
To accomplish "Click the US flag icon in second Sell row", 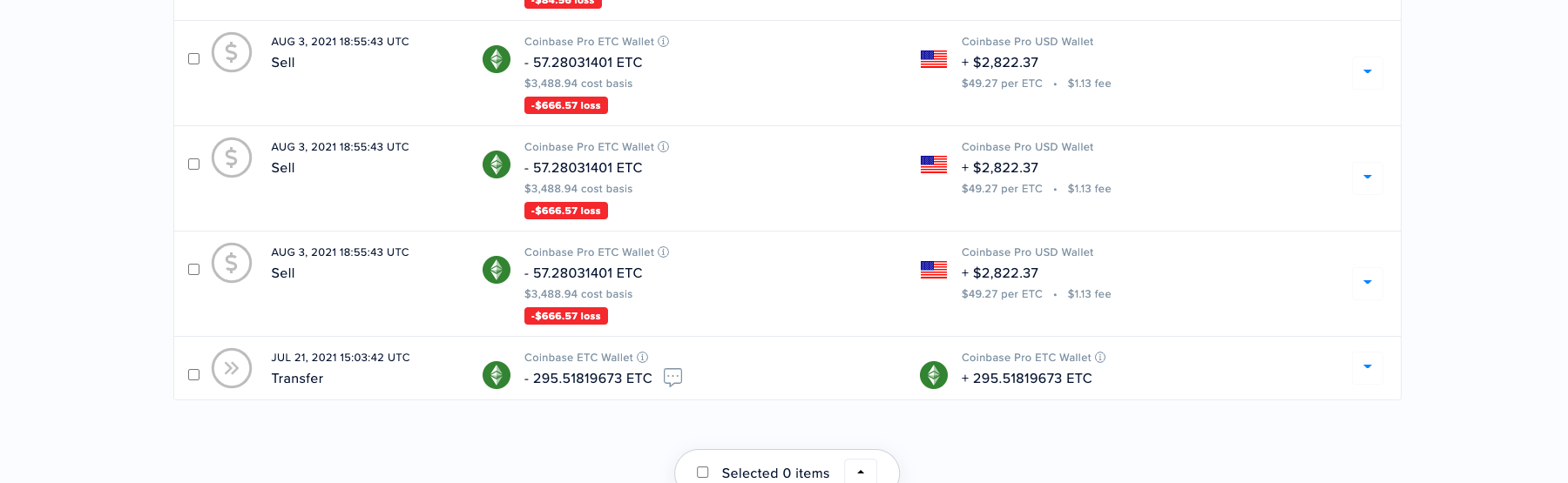I will (934, 164).
